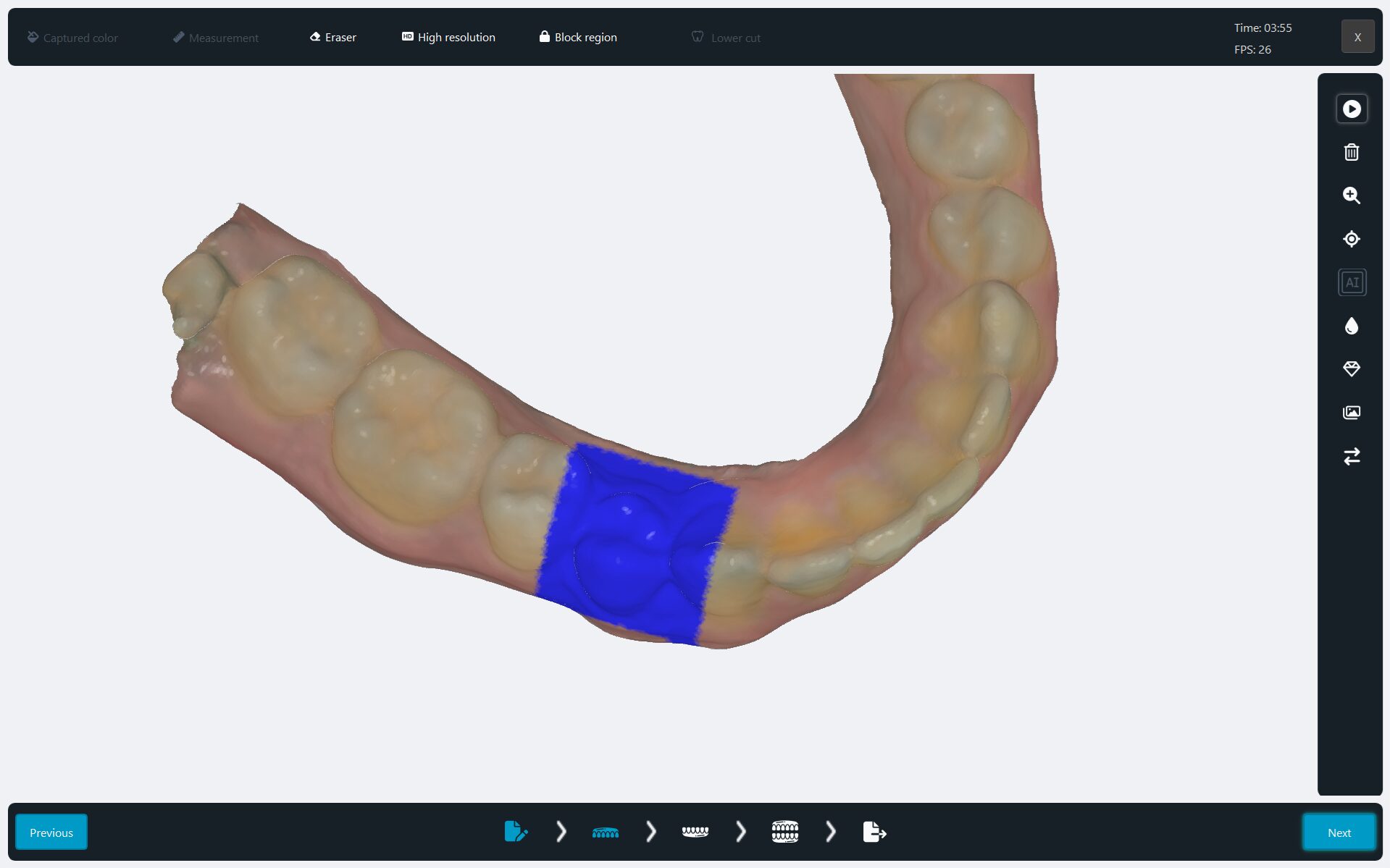Viewport: 1390px width, 868px height.
Task: Click the swap arrows icon
Action: point(1351,456)
